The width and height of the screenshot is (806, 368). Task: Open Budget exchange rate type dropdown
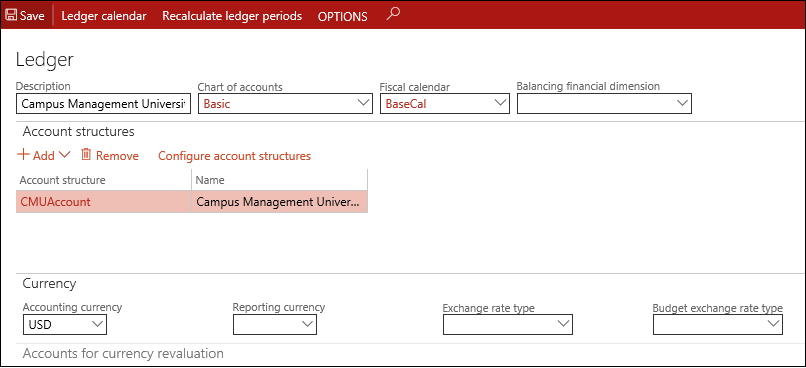[718, 324]
